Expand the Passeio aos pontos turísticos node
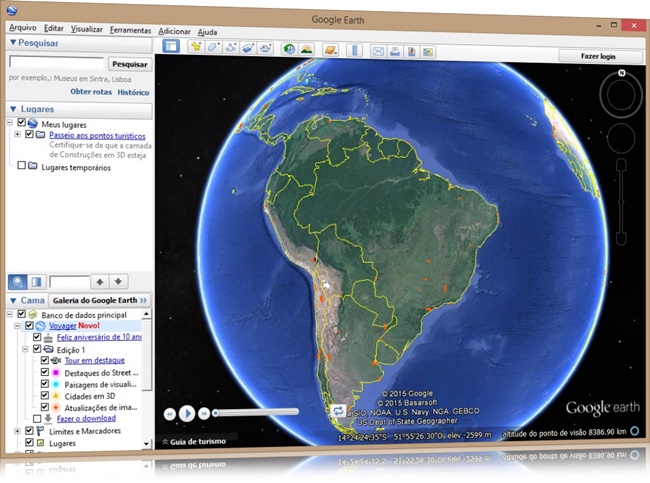 17,134
